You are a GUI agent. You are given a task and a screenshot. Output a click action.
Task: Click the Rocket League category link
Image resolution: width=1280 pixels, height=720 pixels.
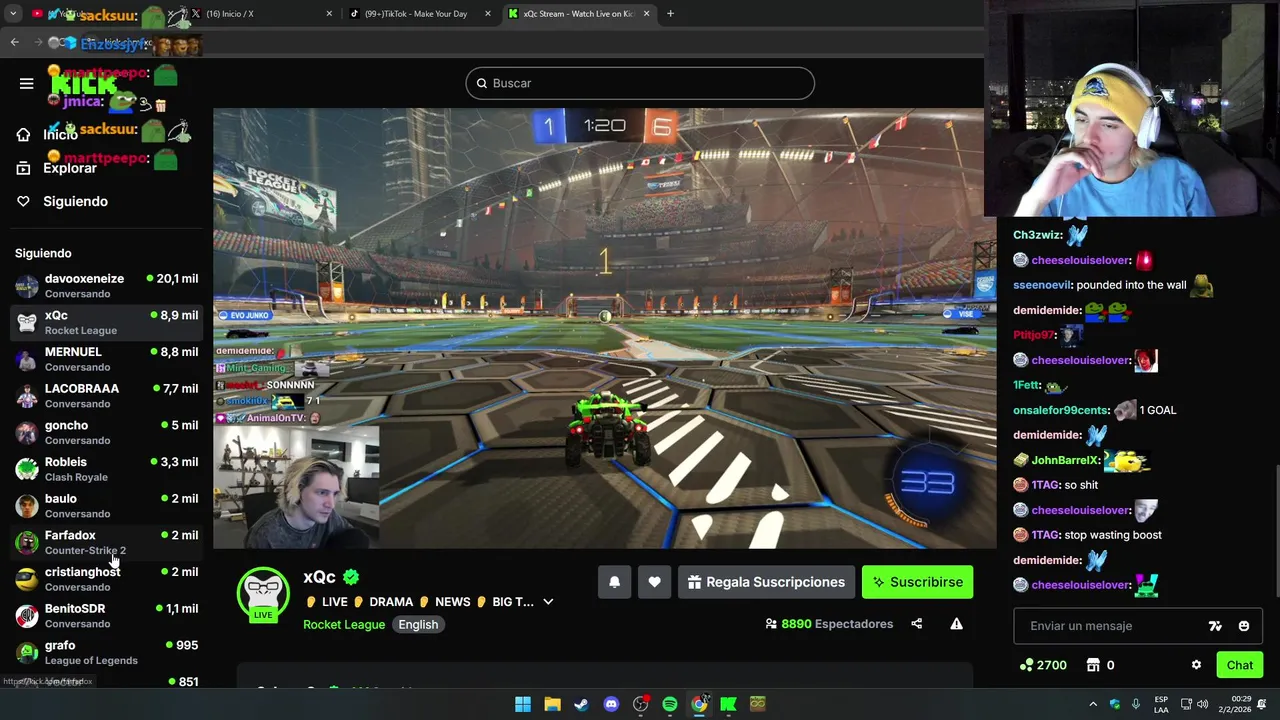[x=344, y=624]
